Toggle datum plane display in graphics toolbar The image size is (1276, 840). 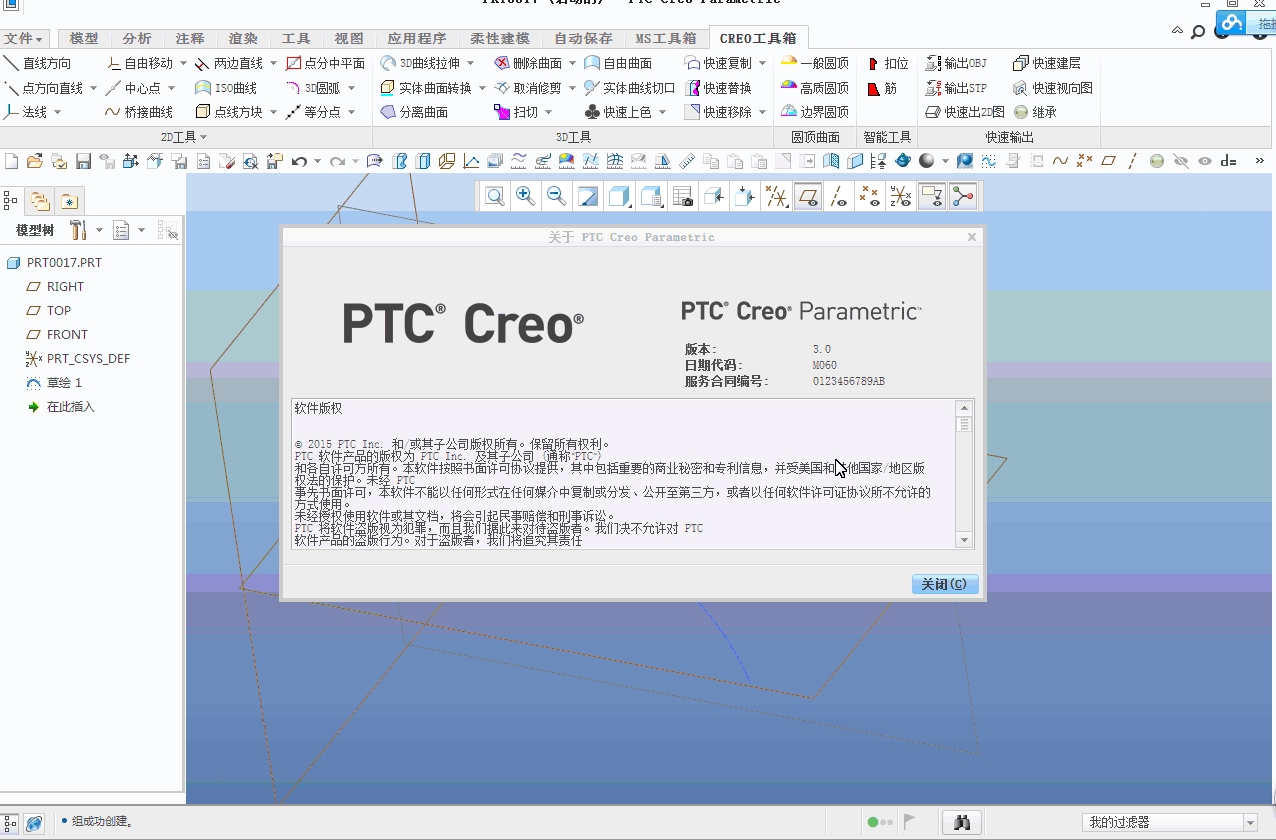pyautogui.click(x=808, y=197)
